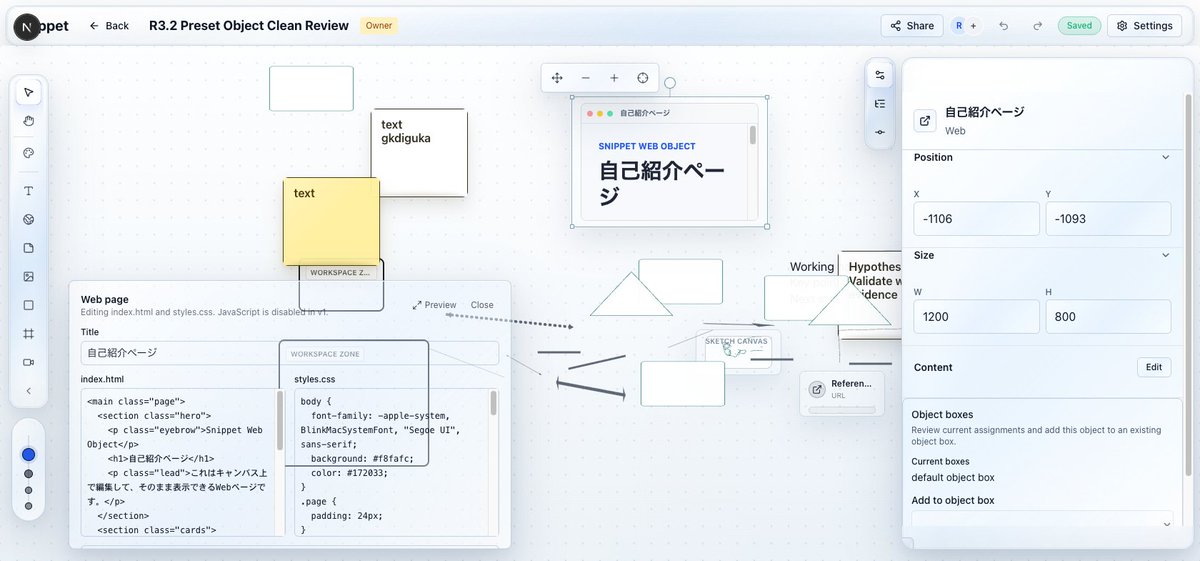Click the move arrows canvas icon
Screen dimensions: 1200x561
557,78
